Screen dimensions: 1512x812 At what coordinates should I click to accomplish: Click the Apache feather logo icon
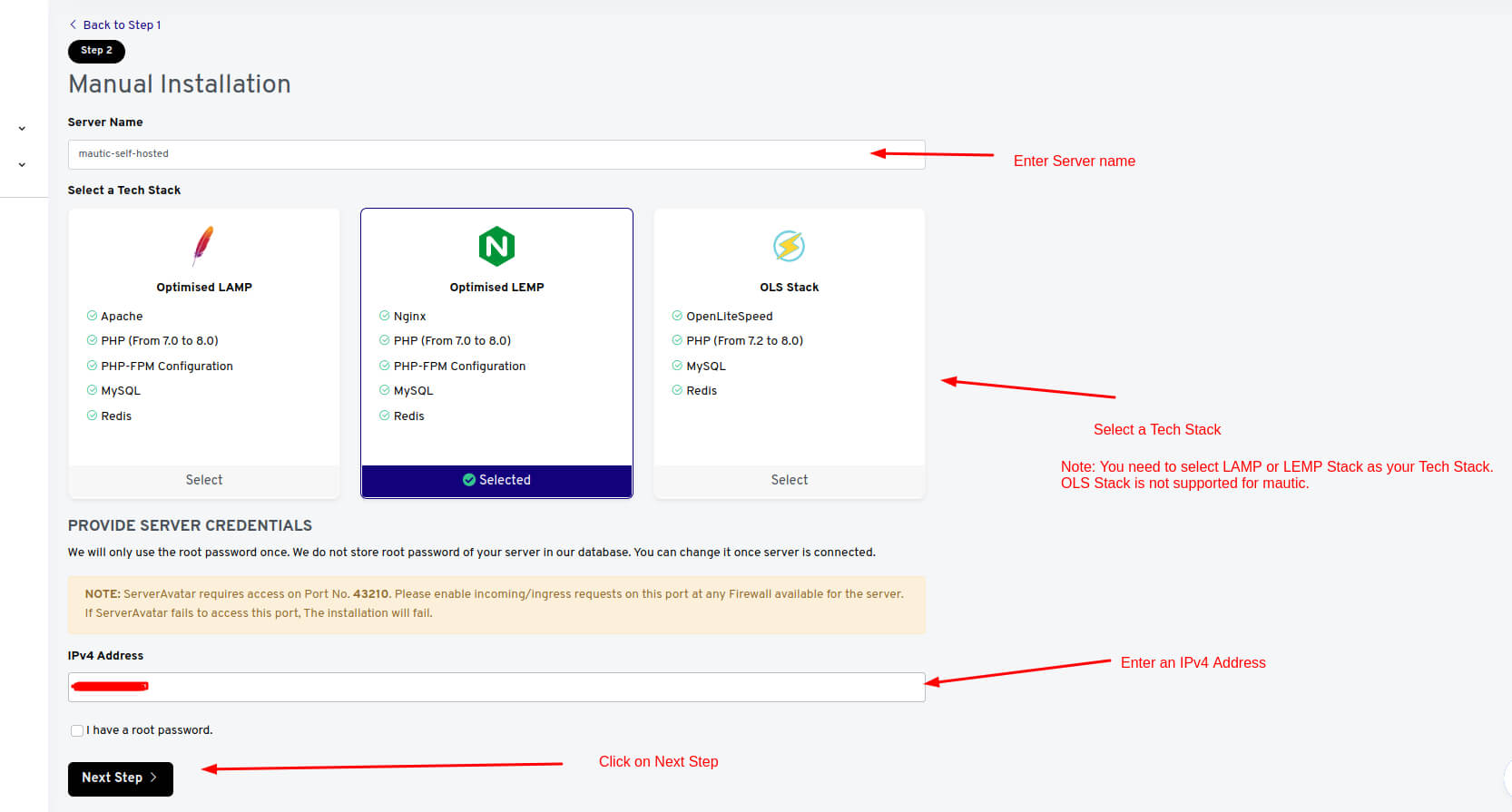coord(203,245)
